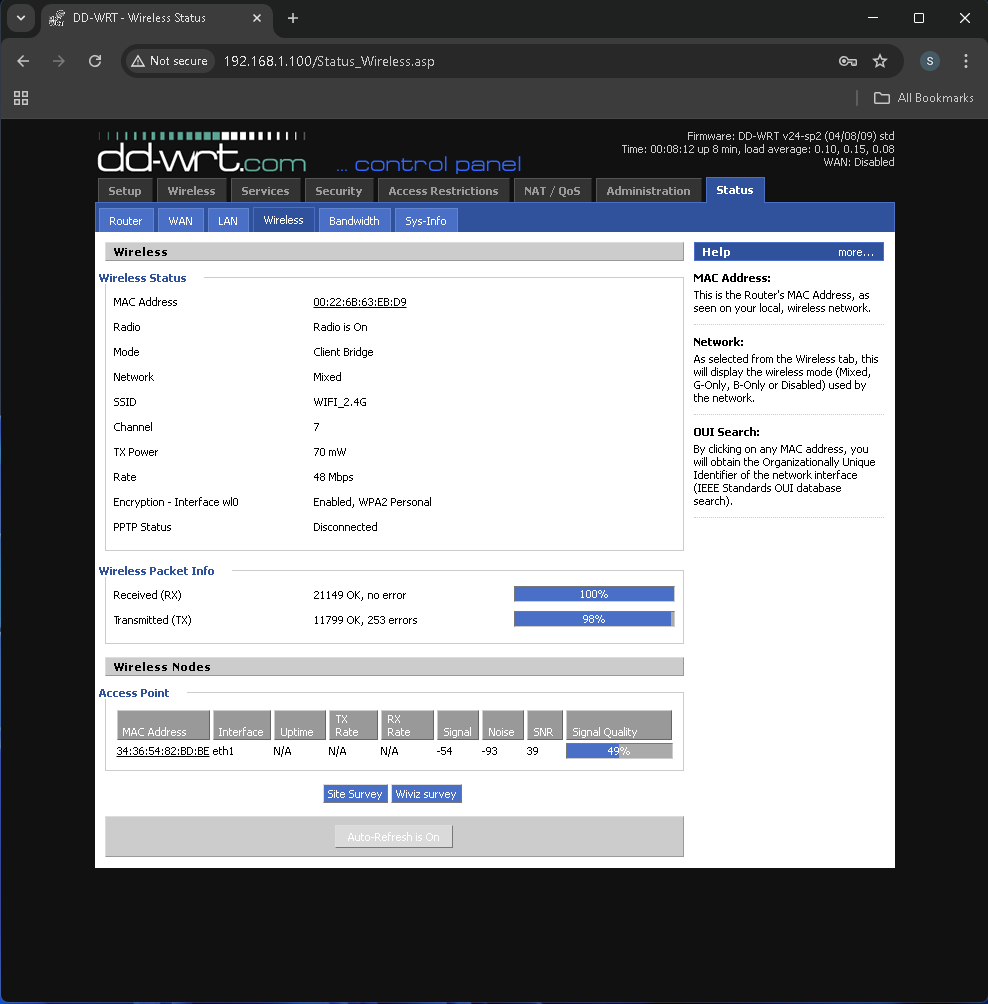This screenshot has height=1004, width=988.
Task: Click the Not secure site info chip
Action: pos(168,61)
